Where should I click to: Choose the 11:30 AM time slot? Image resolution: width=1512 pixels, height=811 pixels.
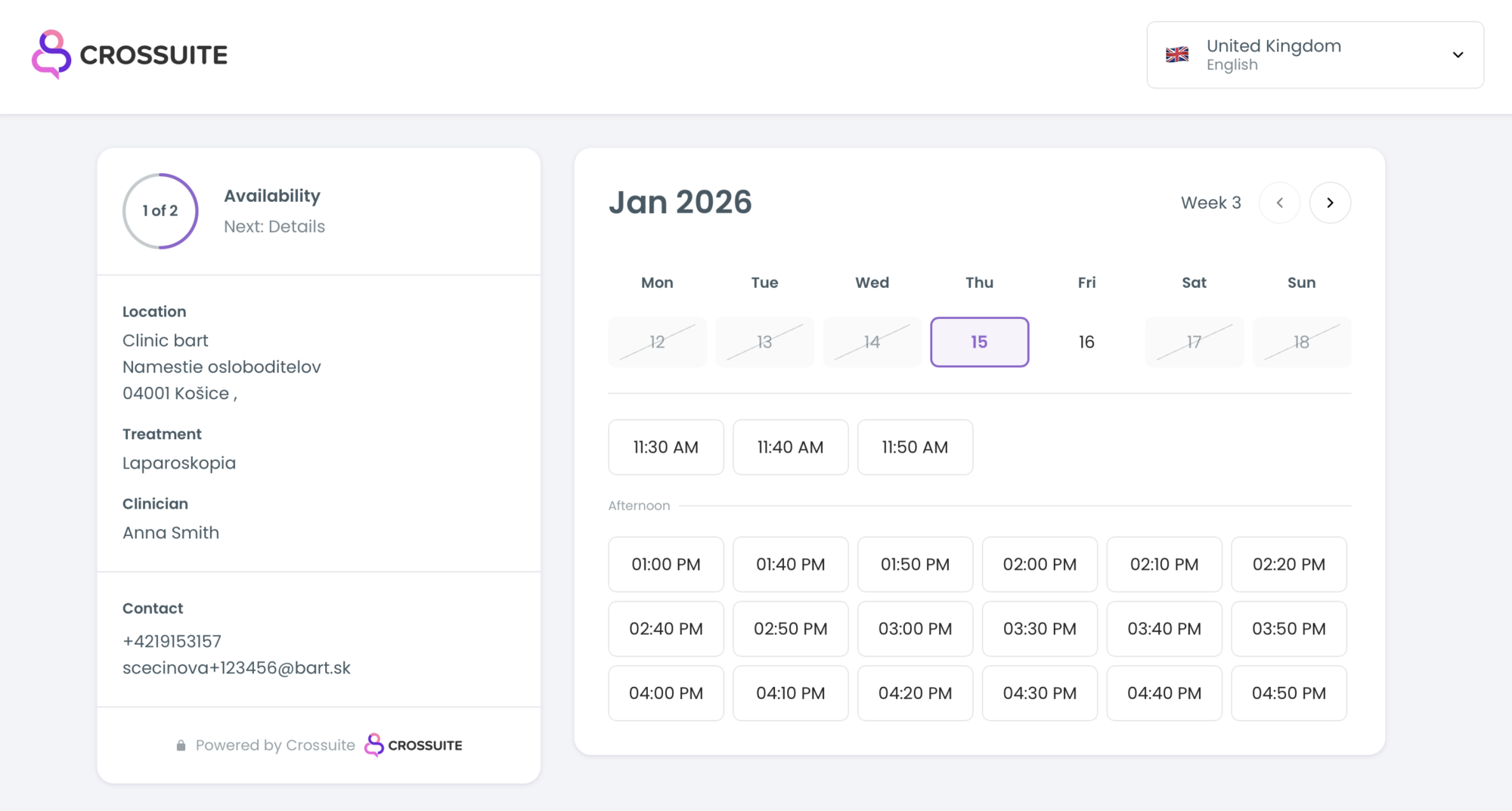point(665,447)
